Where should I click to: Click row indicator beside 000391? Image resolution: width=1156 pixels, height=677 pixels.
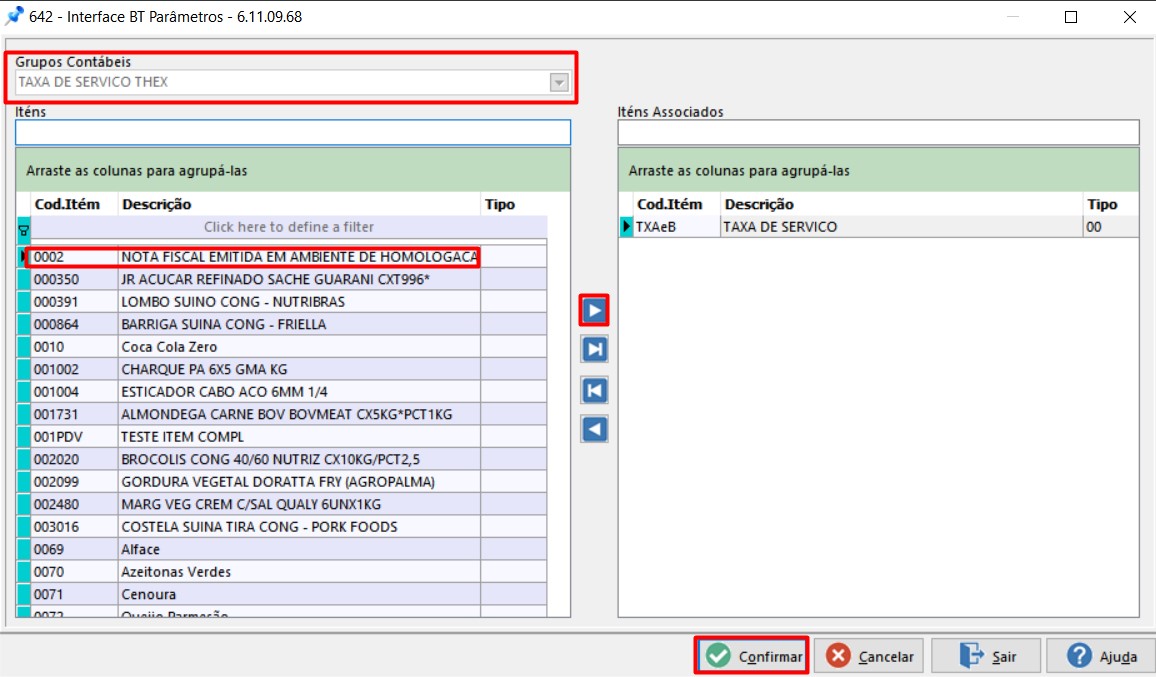pyautogui.click(x=24, y=302)
